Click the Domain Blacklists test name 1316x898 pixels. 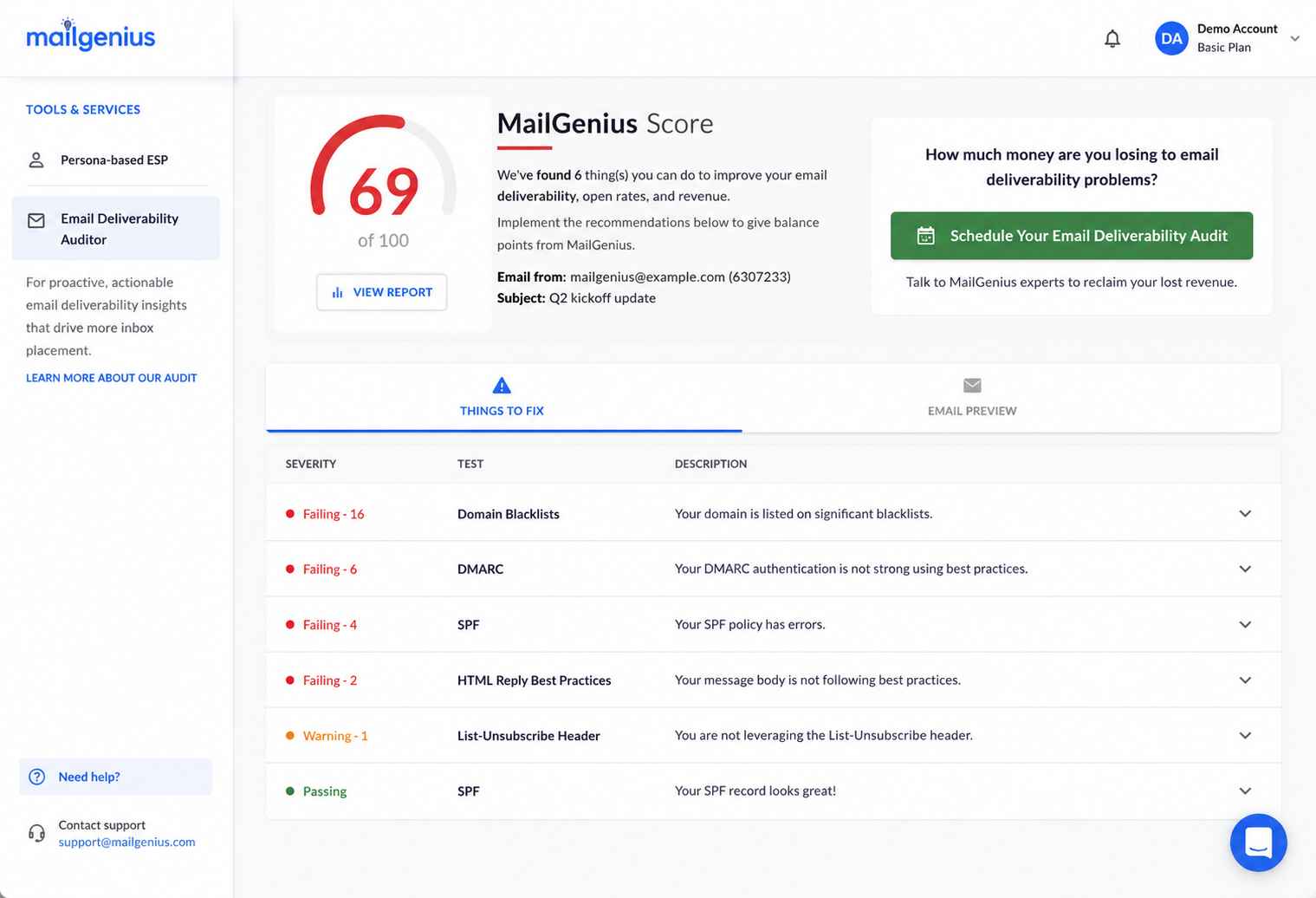pyautogui.click(x=509, y=514)
